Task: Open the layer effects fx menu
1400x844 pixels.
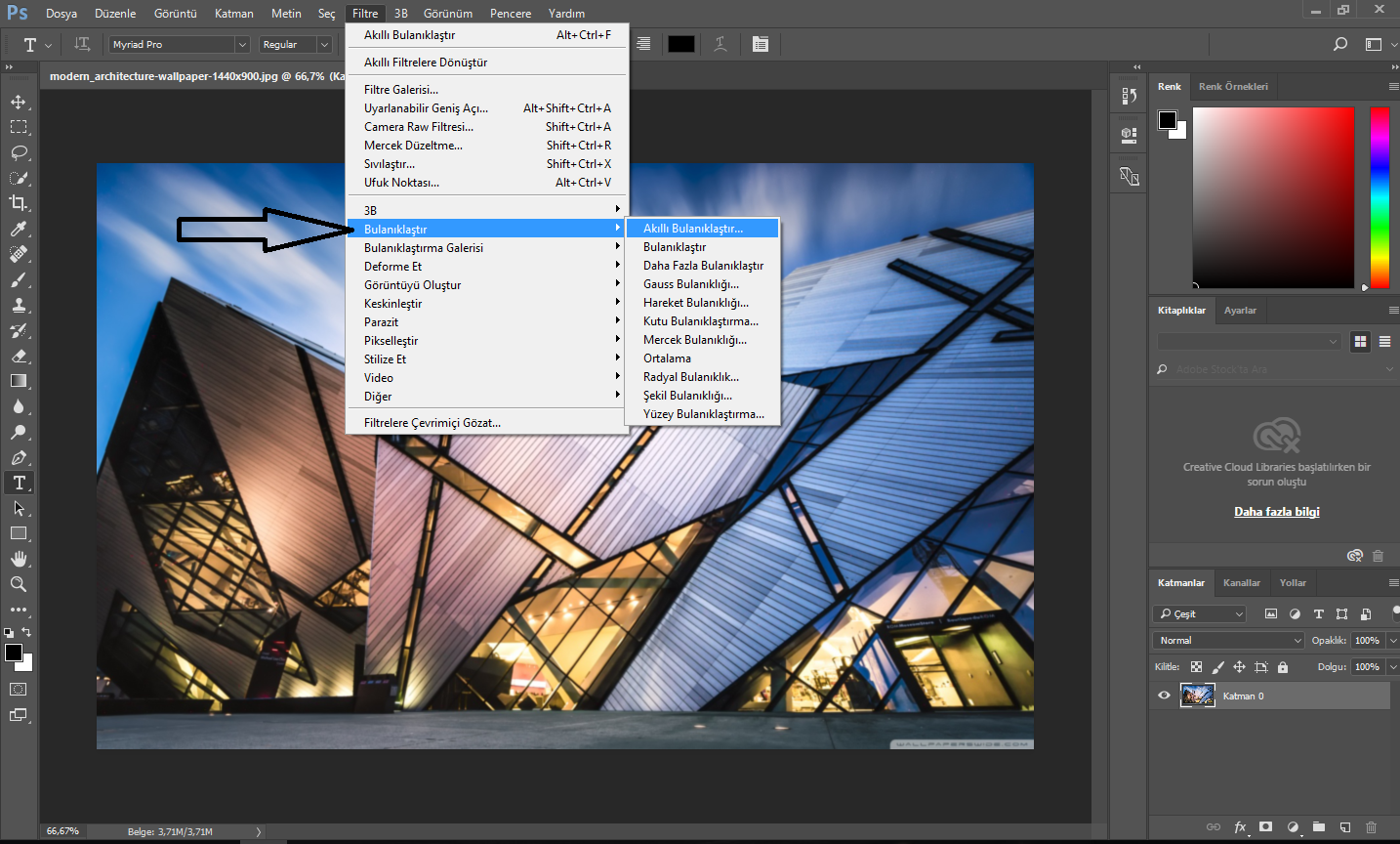Action: click(1240, 826)
